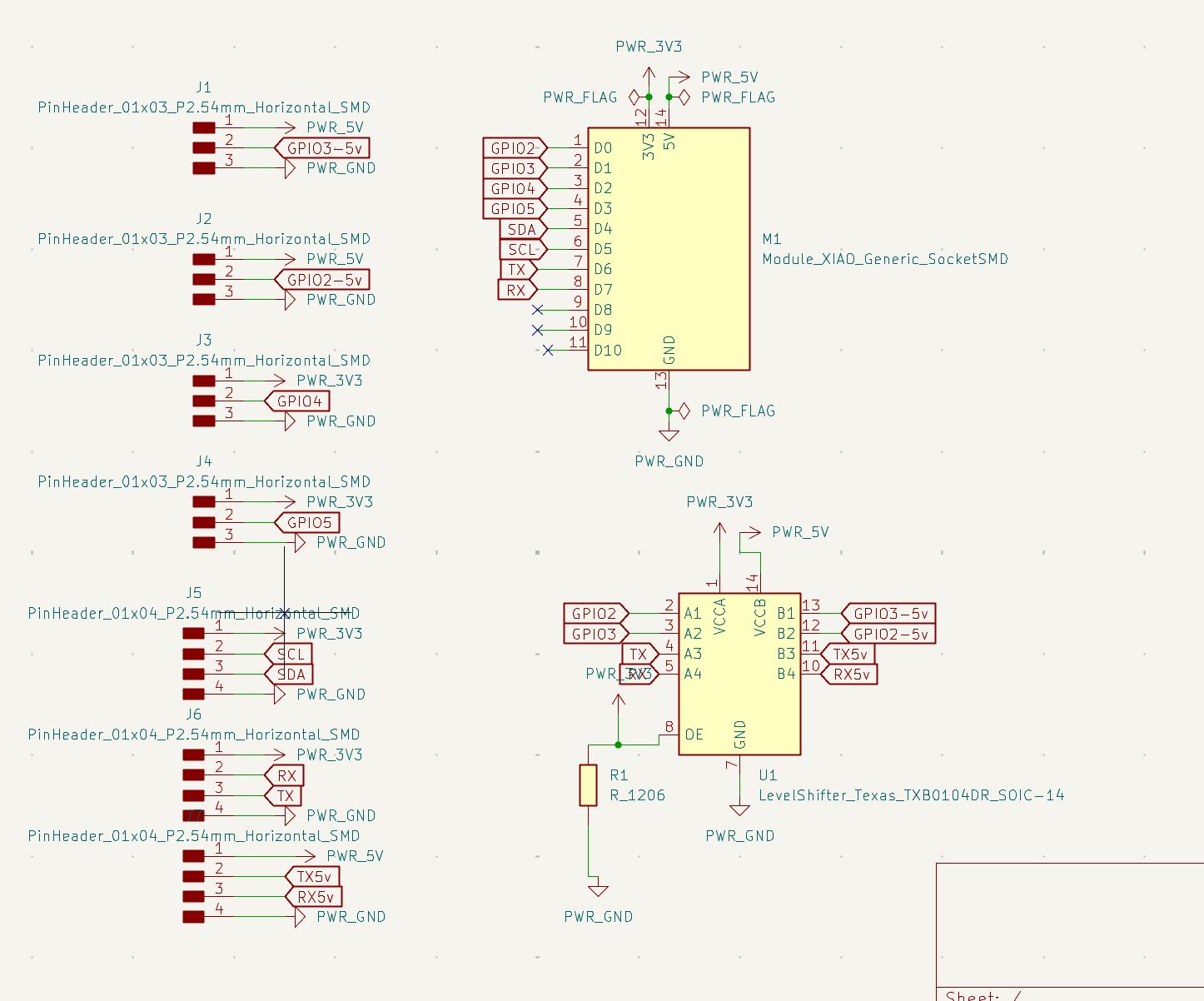Screen dimensions: 1204x1001
Task: Select the PWR_GND triangle on J1 pin 3
Action: (x=290, y=168)
